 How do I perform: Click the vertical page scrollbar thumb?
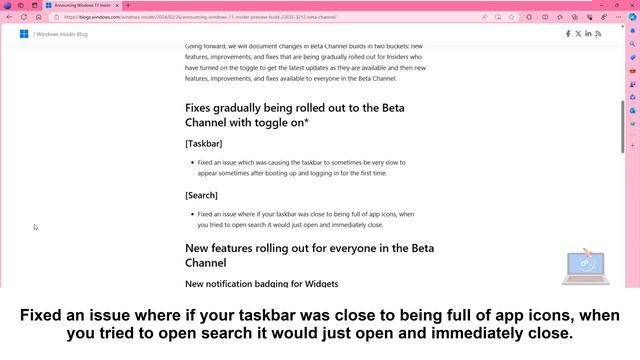pyautogui.click(x=622, y=127)
